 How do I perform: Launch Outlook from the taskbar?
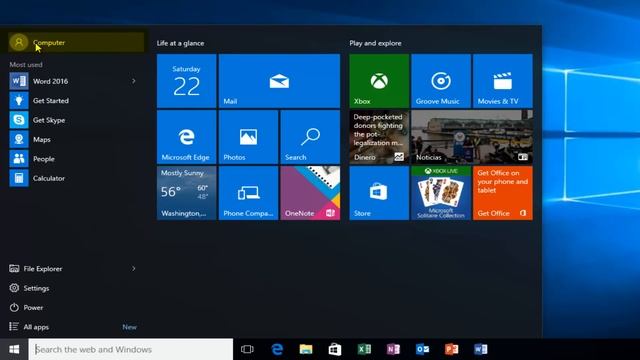[x=422, y=349]
